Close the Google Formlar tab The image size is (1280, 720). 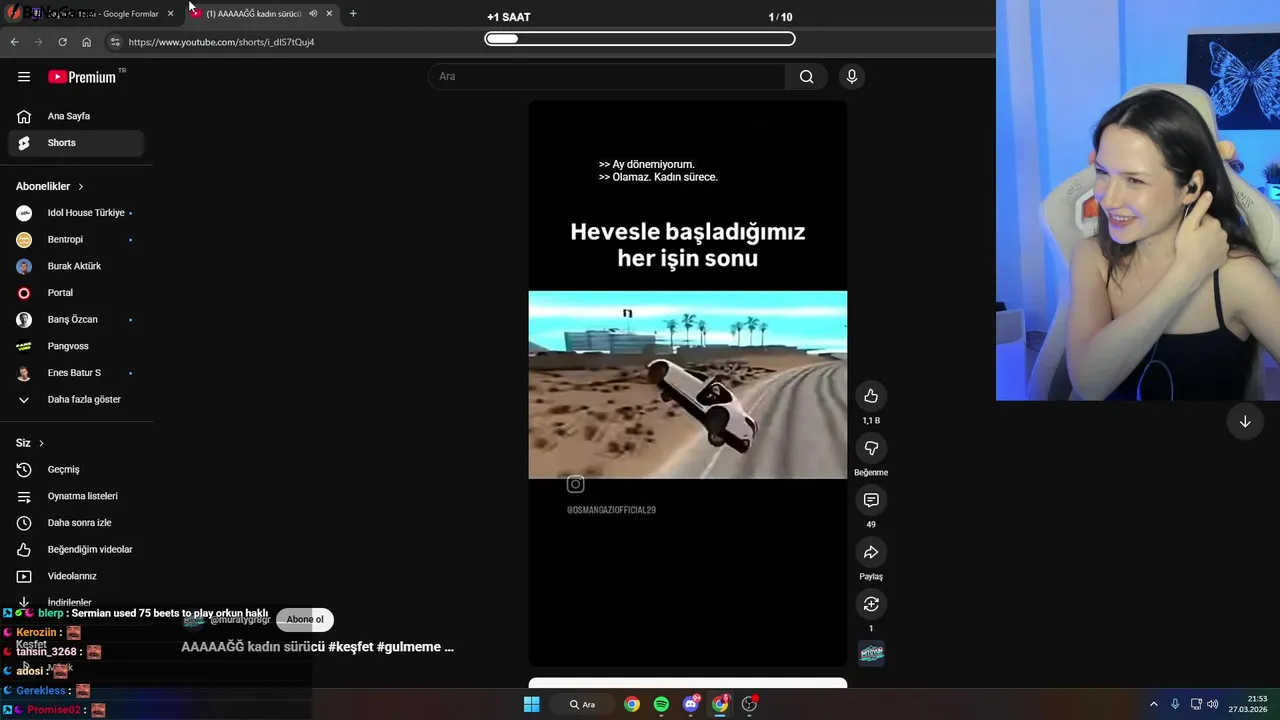(x=170, y=14)
